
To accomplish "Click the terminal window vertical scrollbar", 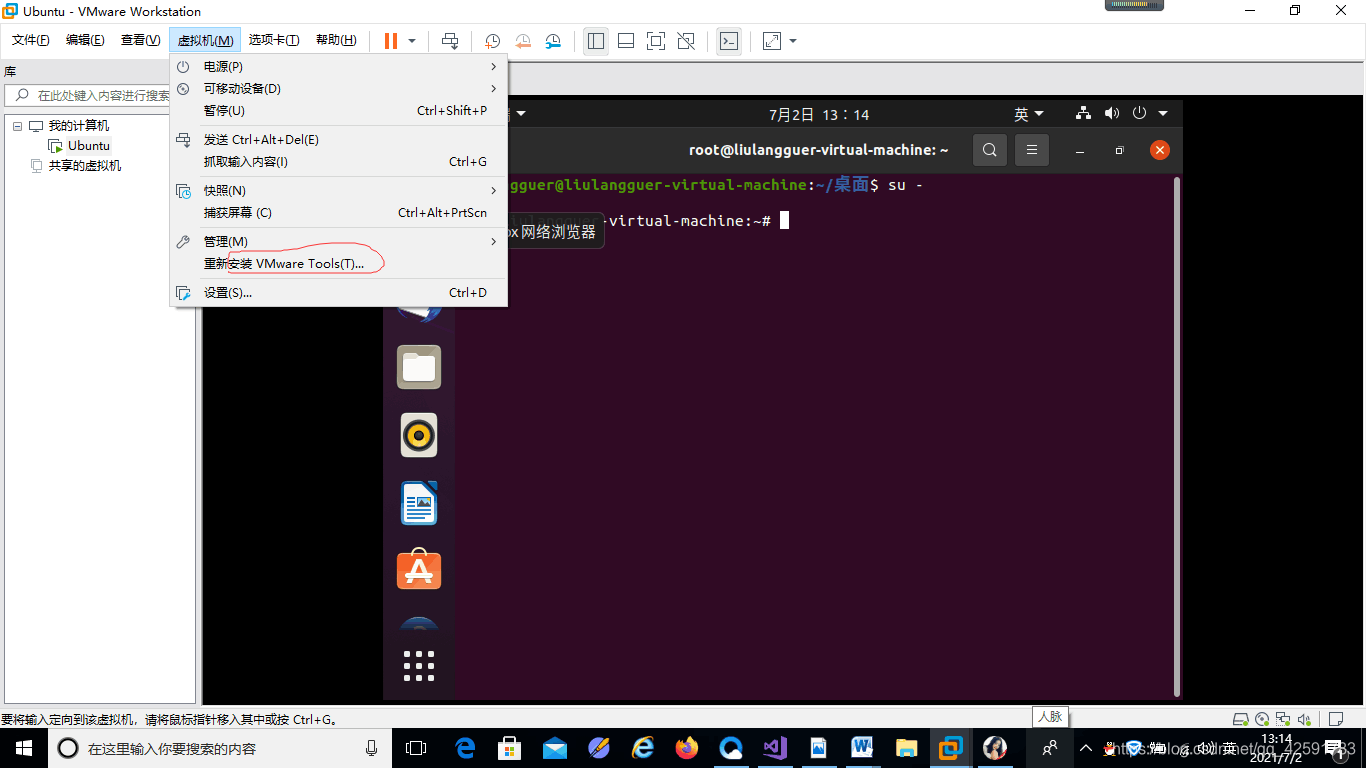I will (x=1177, y=435).
